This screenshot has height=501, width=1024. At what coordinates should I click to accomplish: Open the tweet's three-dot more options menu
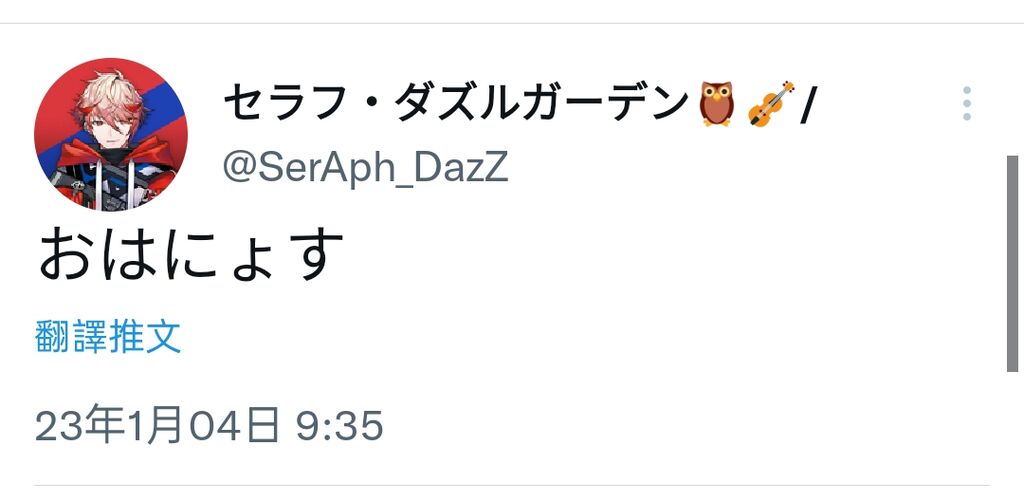coord(967,103)
